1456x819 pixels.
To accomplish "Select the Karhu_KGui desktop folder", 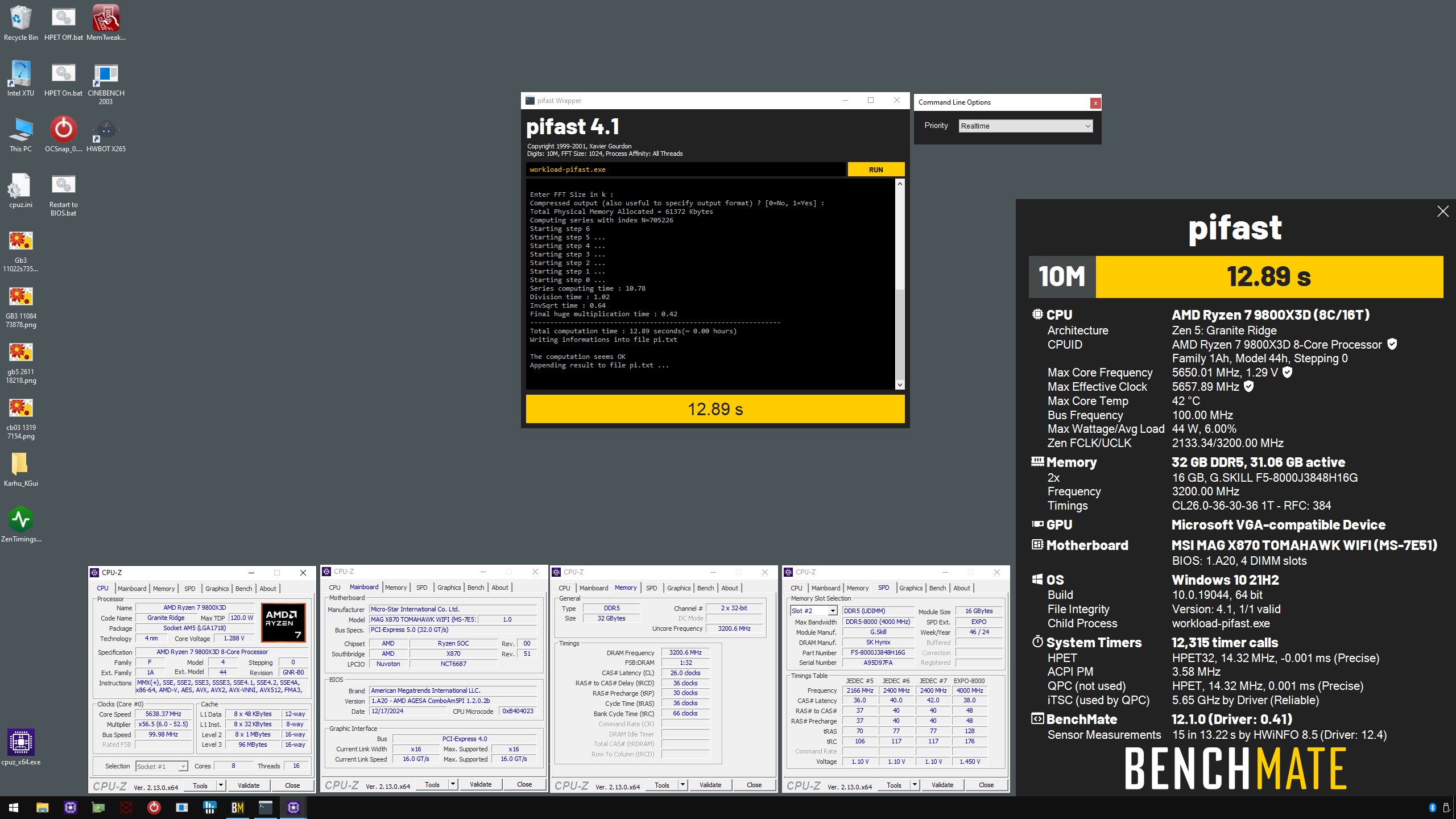I will click(20, 469).
